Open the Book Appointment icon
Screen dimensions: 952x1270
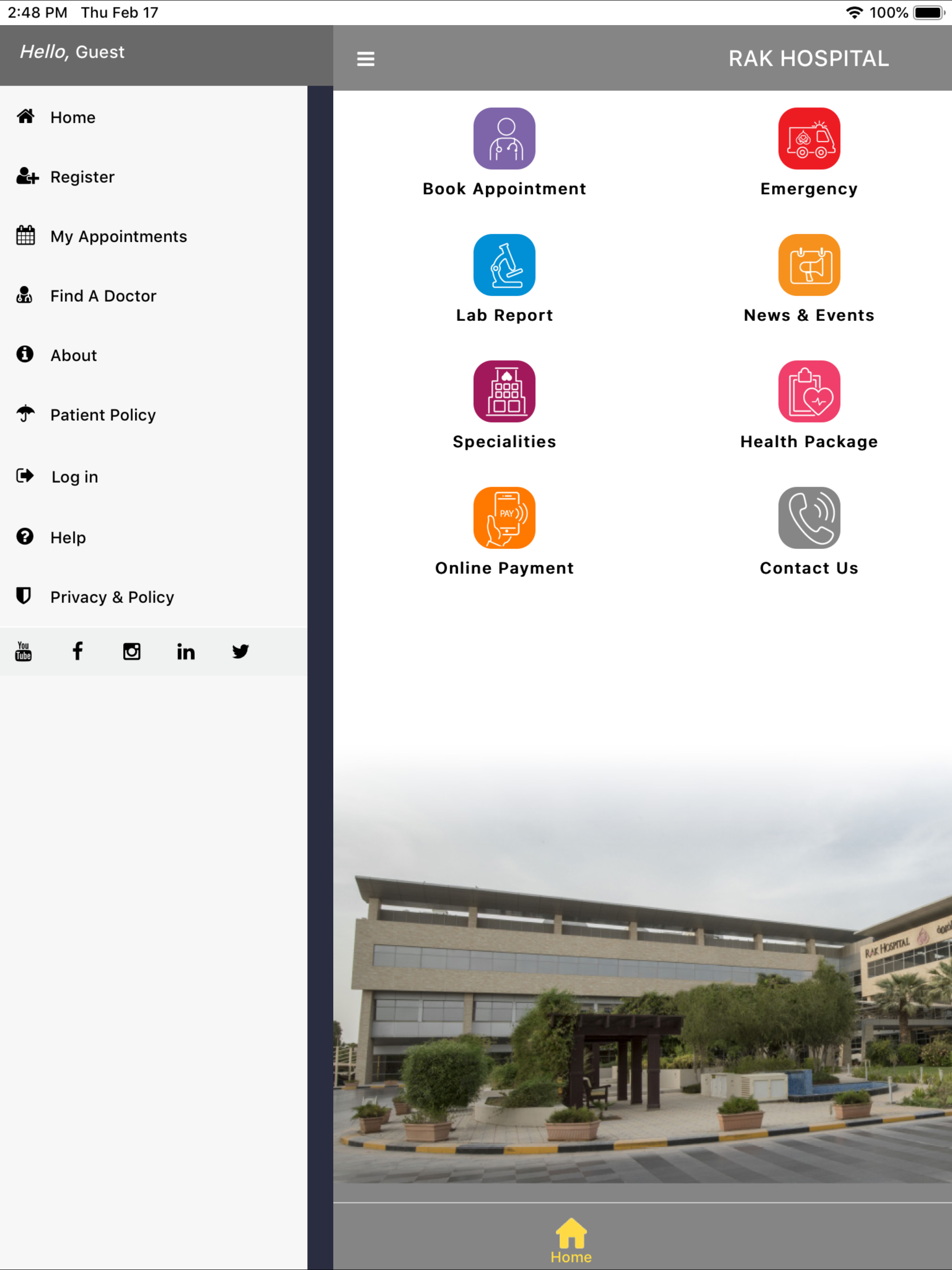pos(504,139)
